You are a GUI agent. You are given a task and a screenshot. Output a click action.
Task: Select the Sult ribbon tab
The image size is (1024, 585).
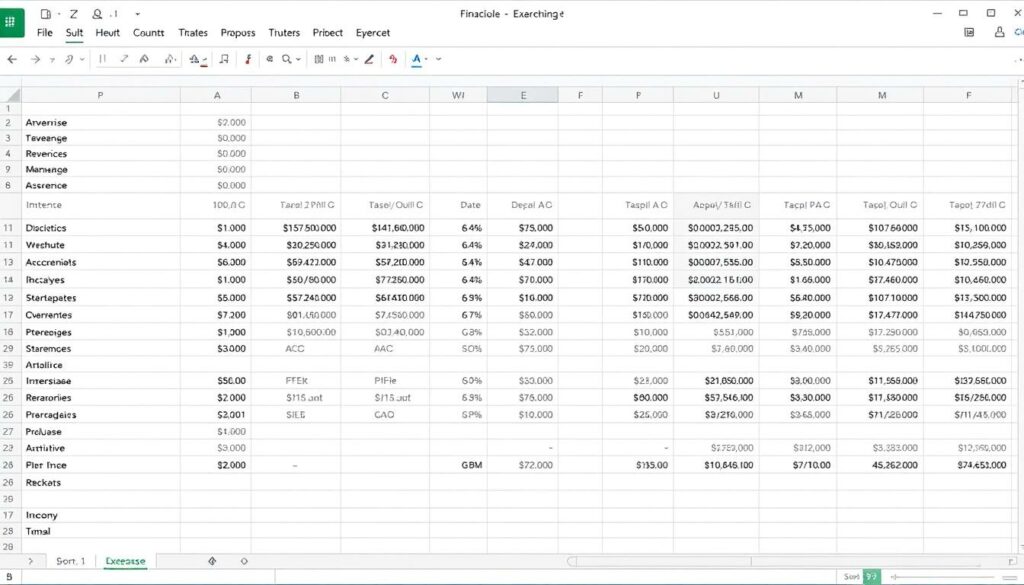74,33
